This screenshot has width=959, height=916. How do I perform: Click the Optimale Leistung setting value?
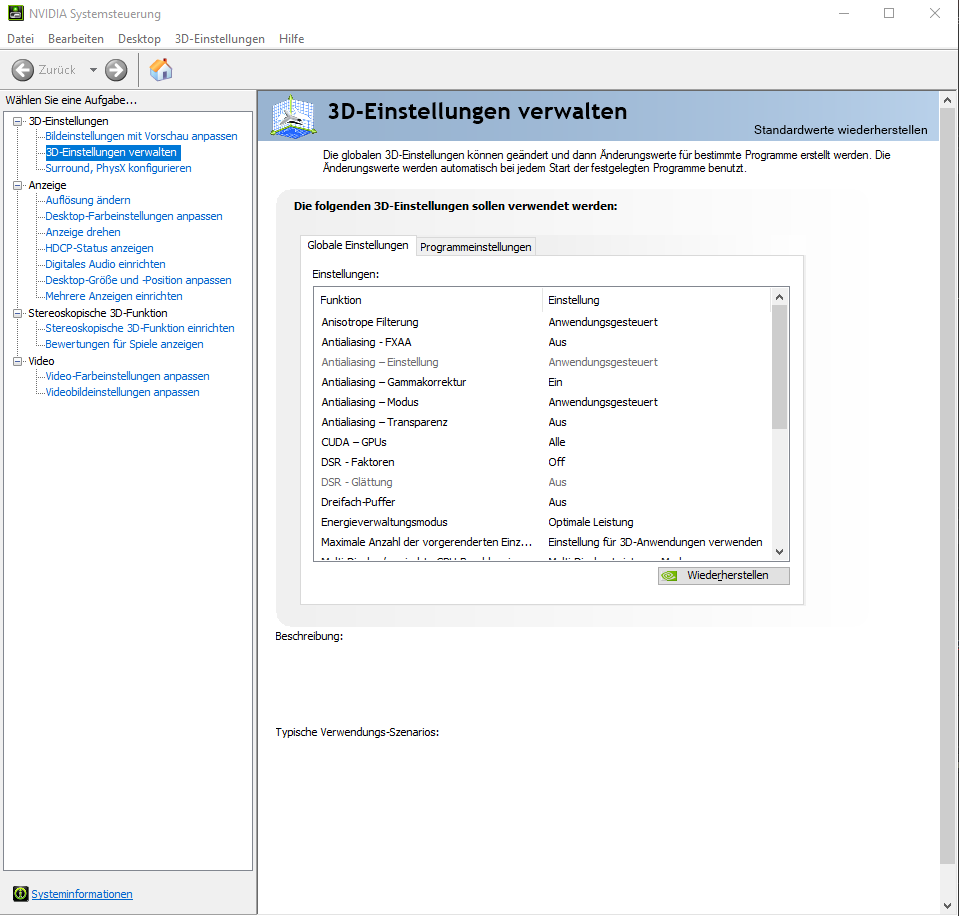coord(591,522)
